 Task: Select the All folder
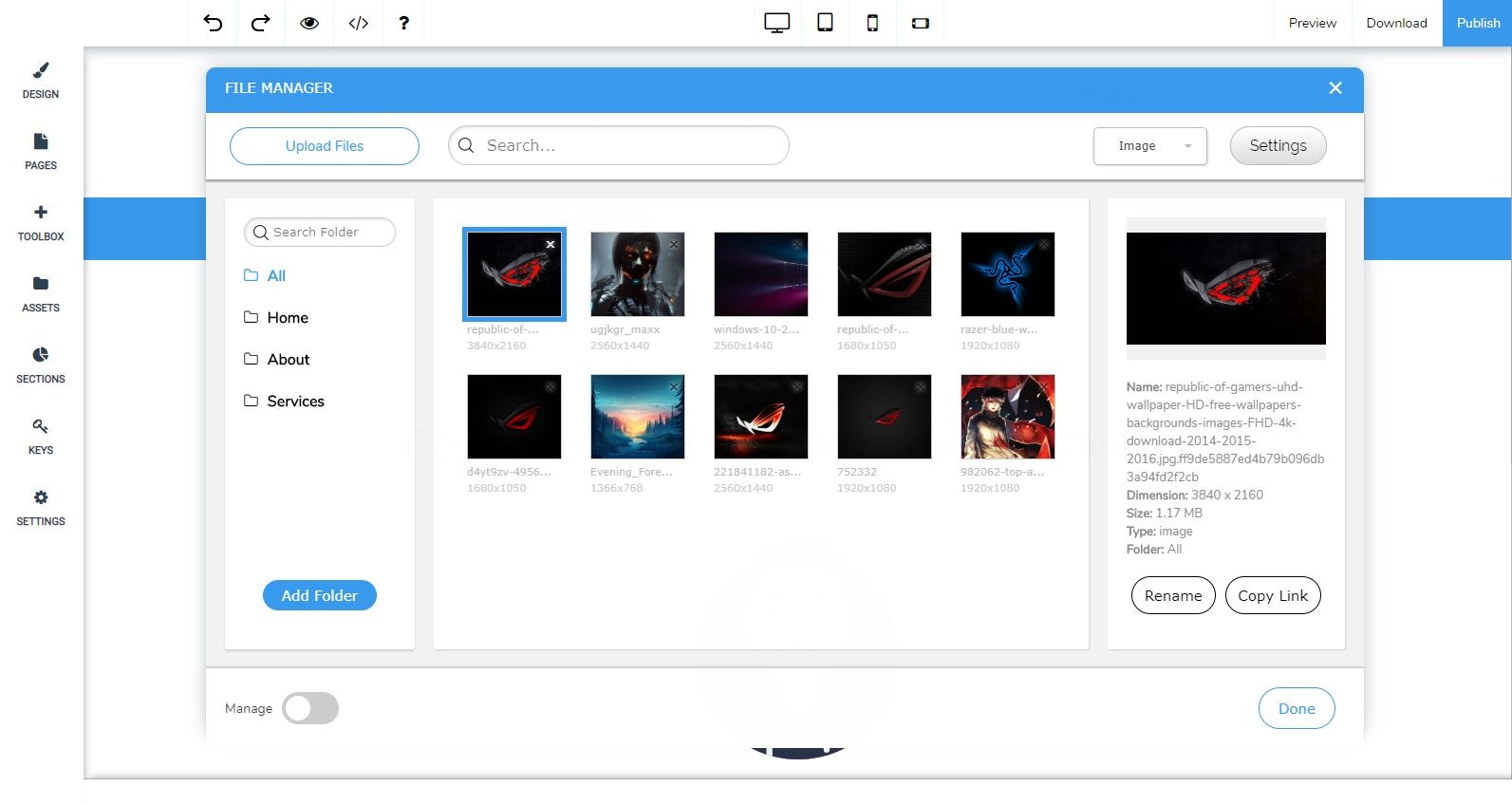(265, 275)
